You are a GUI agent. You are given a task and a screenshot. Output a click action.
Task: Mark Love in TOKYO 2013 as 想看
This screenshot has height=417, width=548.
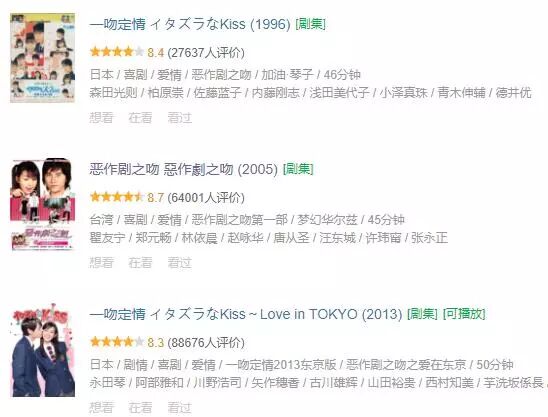pos(101,408)
